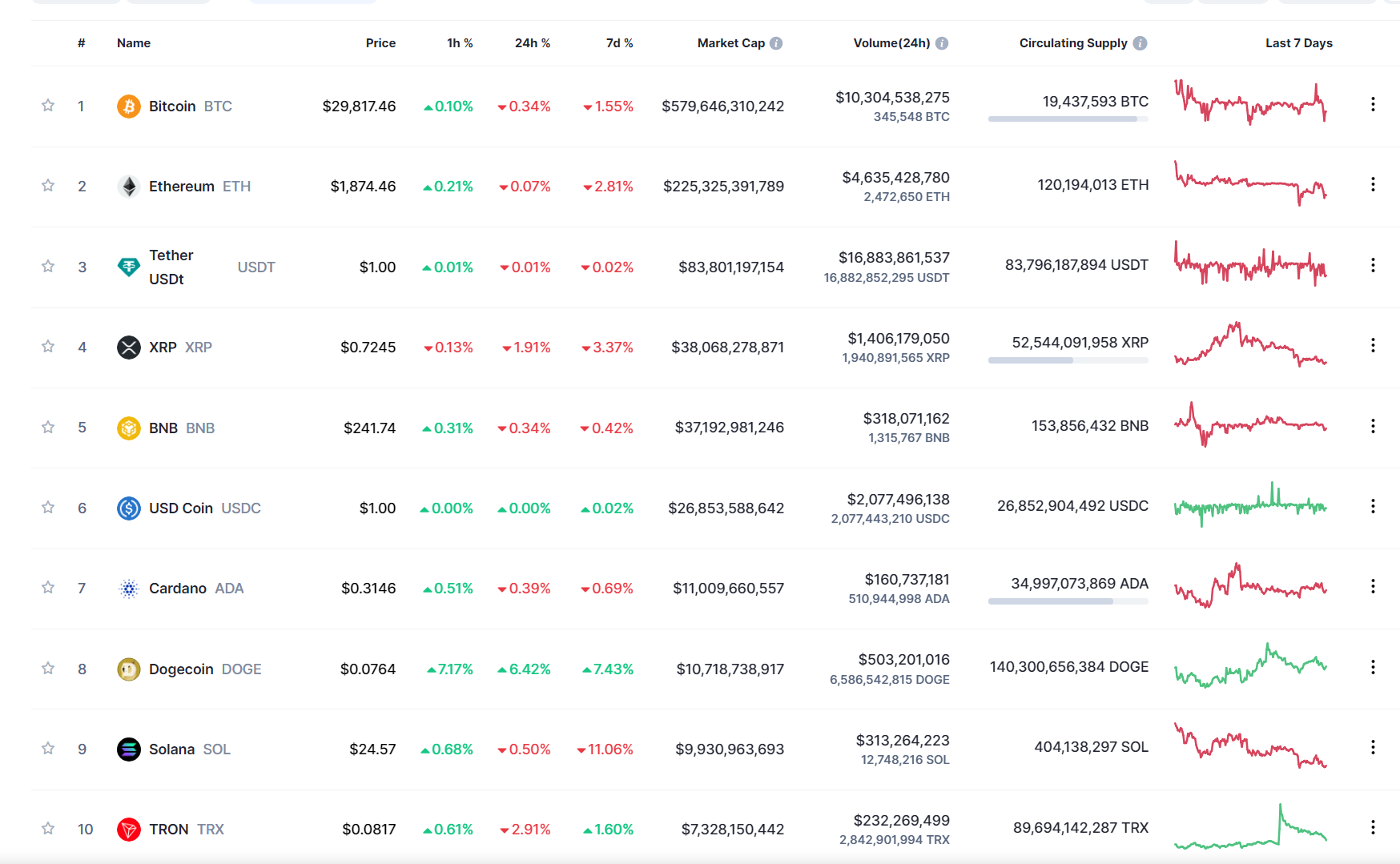Open Ethereum's $4,635,428,780 volume link
This screenshot has width=1400, height=864.
pos(895,177)
